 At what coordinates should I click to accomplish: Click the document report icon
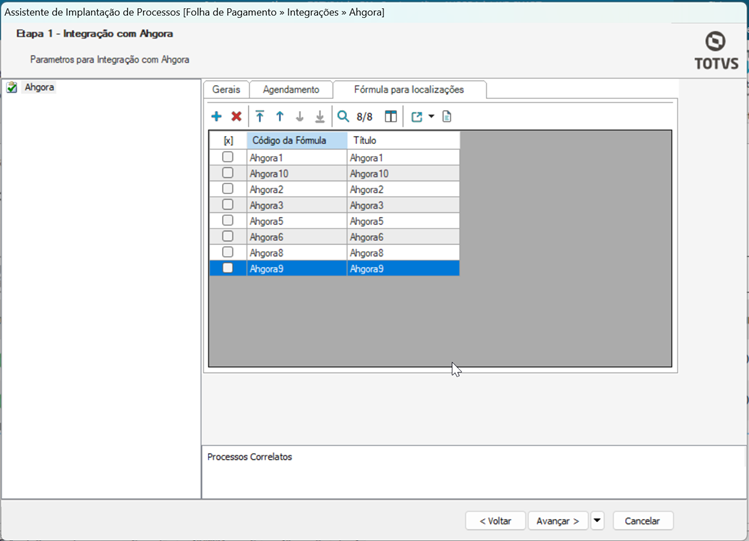click(x=447, y=117)
